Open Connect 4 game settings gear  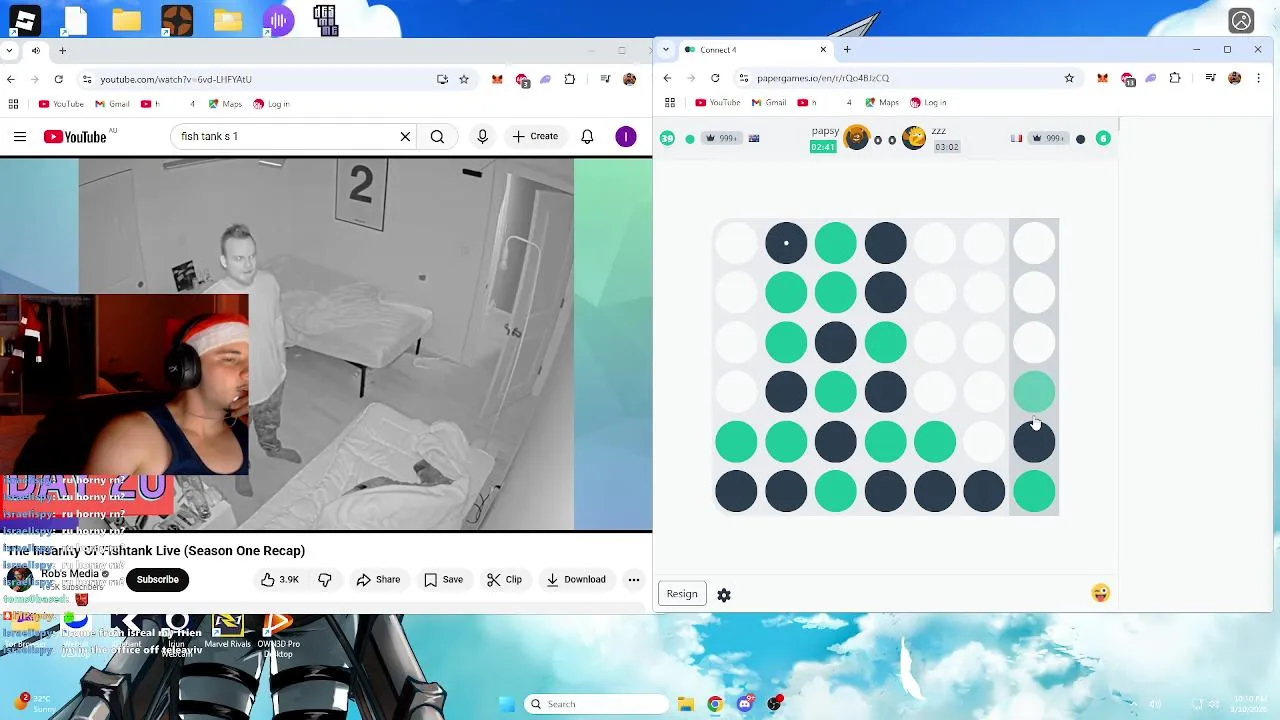point(724,595)
